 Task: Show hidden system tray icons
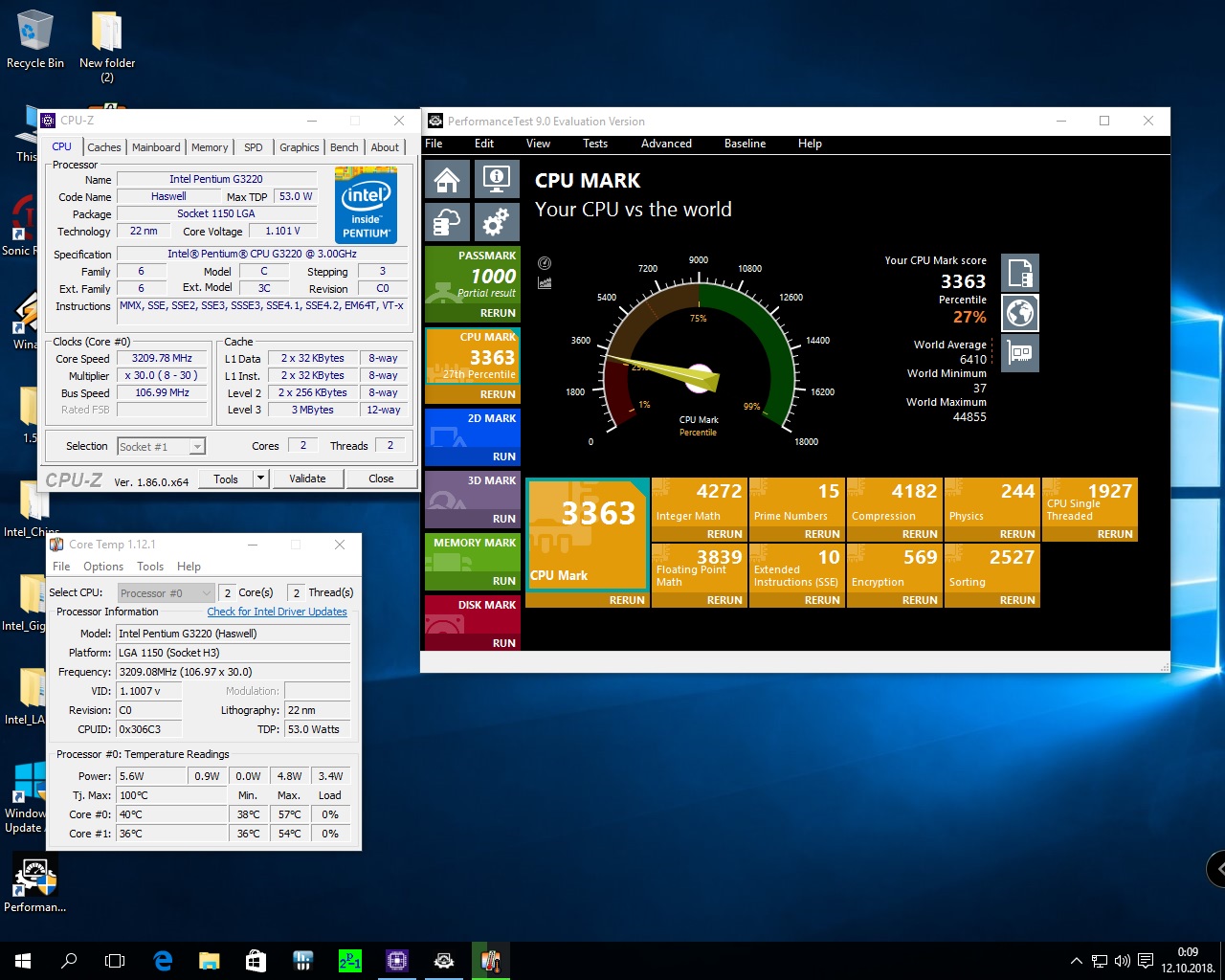pos(1077,960)
